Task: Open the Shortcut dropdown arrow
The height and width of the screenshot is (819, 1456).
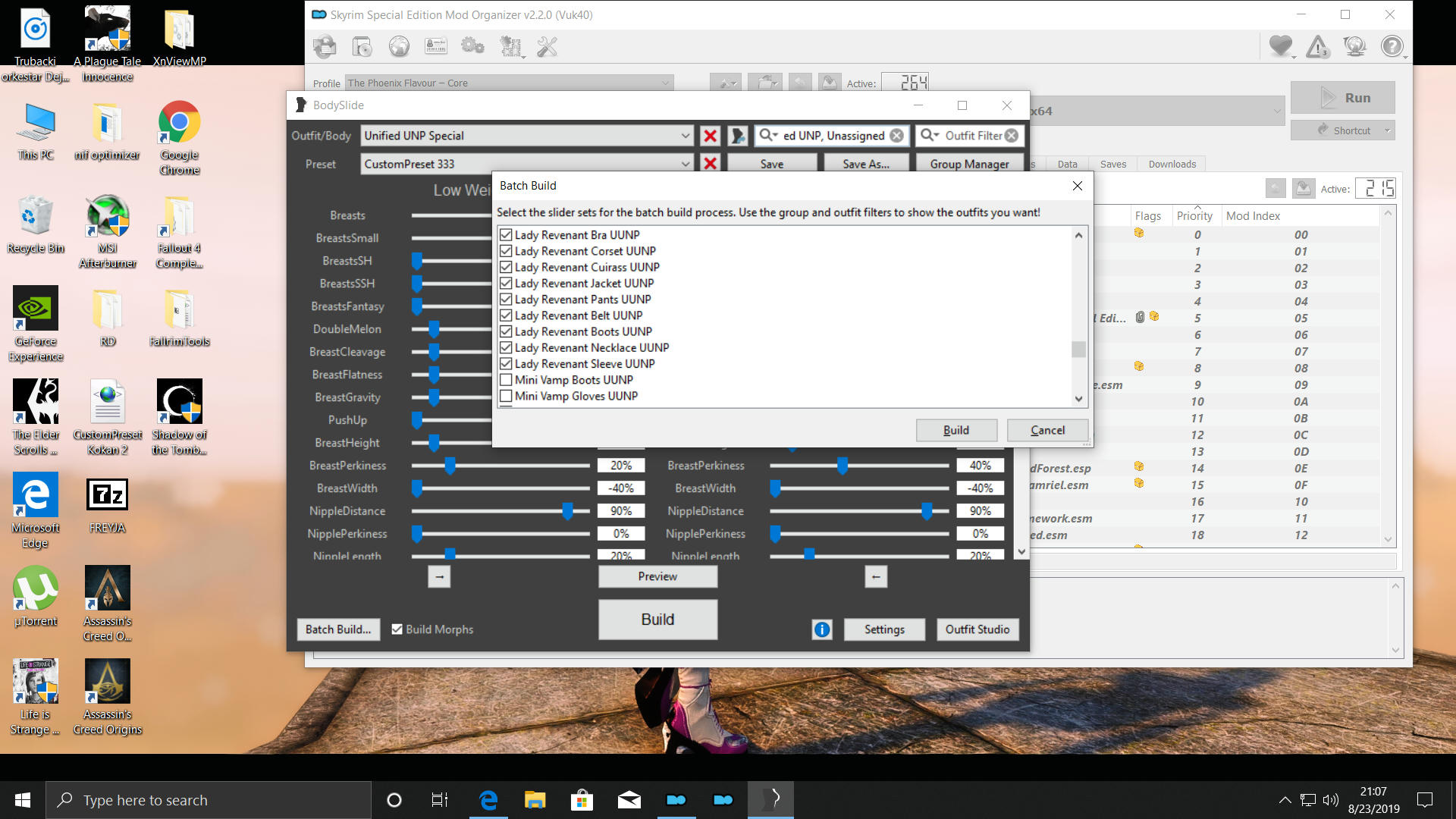Action: [x=1388, y=130]
